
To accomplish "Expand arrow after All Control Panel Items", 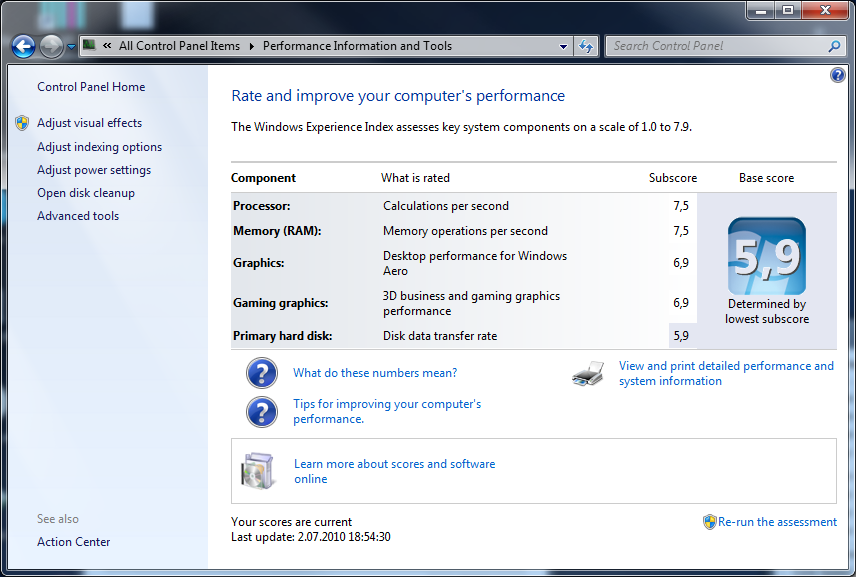I will [252, 46].
